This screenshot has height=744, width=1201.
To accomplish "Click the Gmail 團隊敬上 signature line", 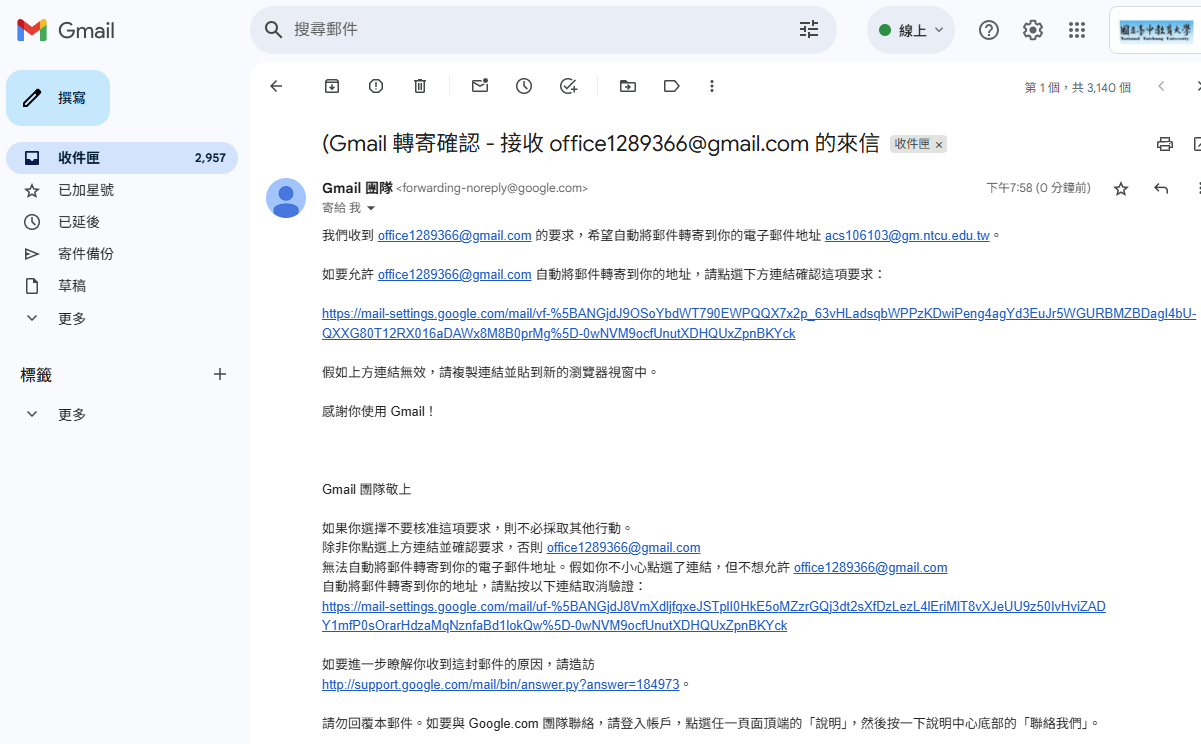I will coord(366,490).
